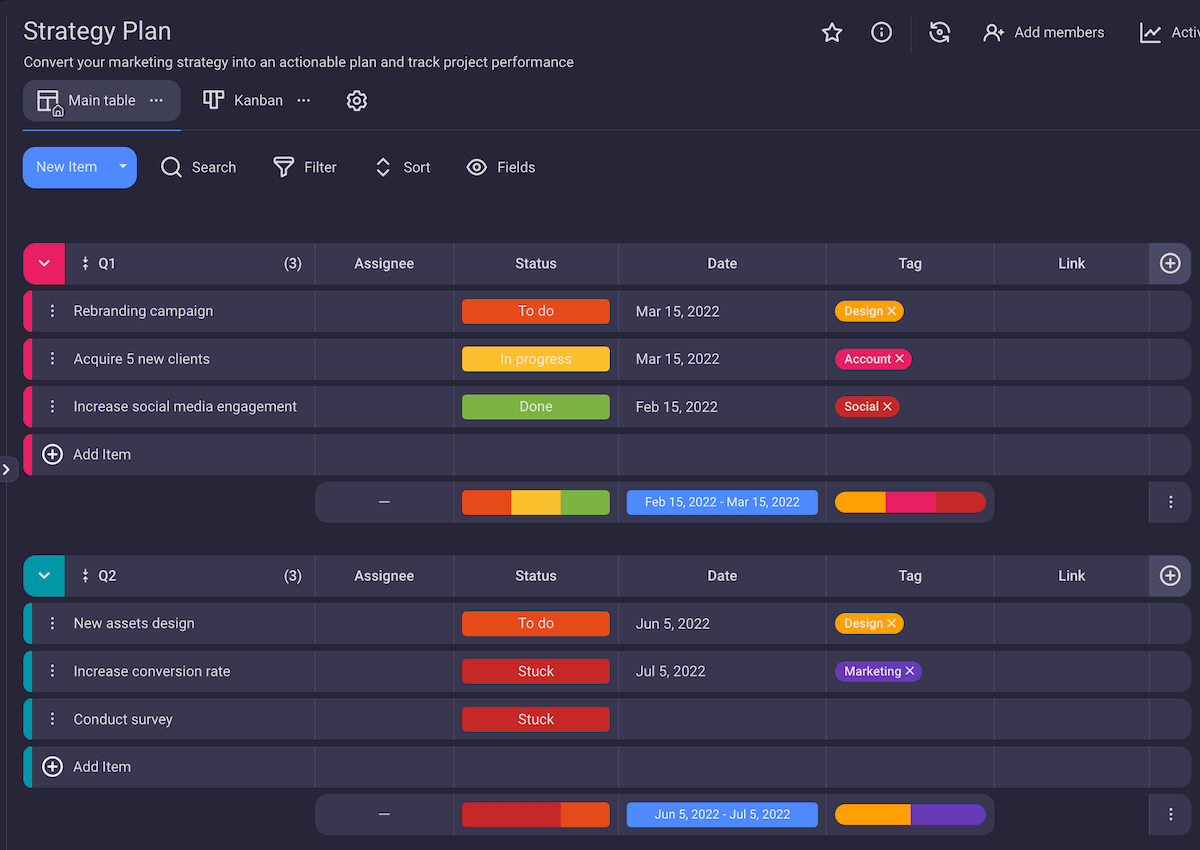The width and height of the screenshot is (1200, 850).
Task: Open the view settings gear icon
Action: pos(357,101)
